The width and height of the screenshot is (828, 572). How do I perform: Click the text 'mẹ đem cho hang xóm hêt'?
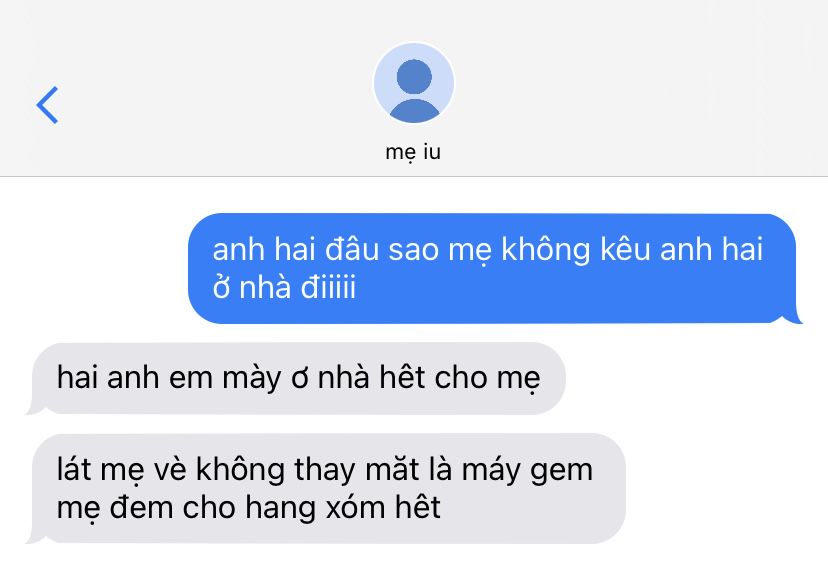pos(248,508)
